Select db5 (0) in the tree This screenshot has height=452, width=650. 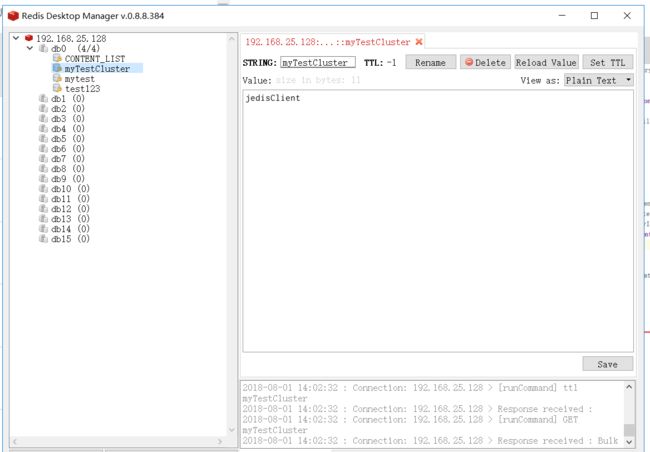coord(68,139)
